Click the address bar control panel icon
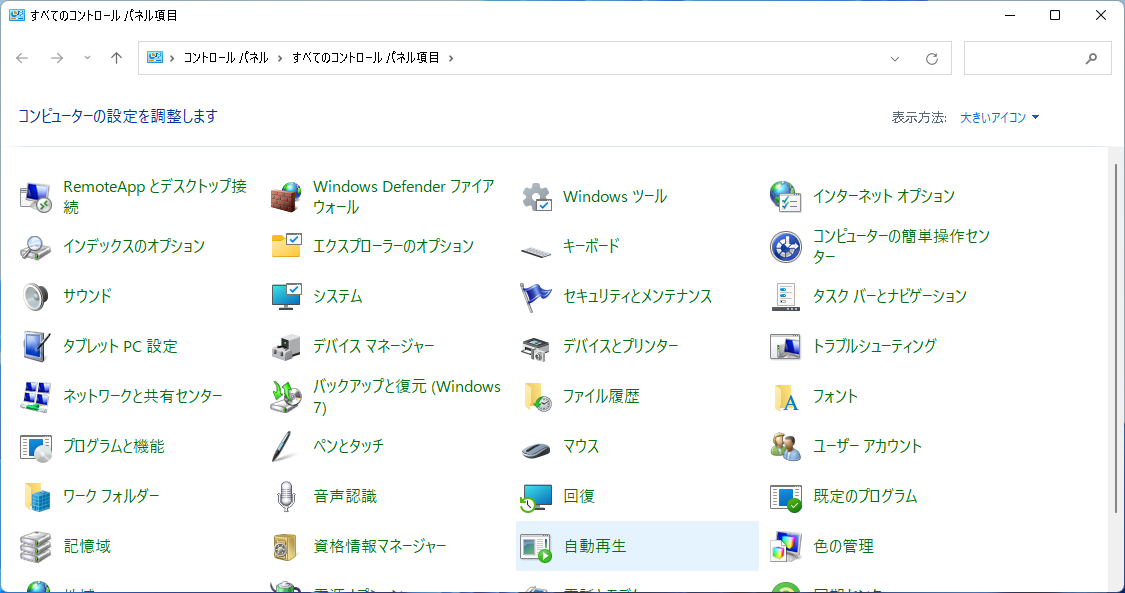The image size is (1125, 593). click(155, 57)
